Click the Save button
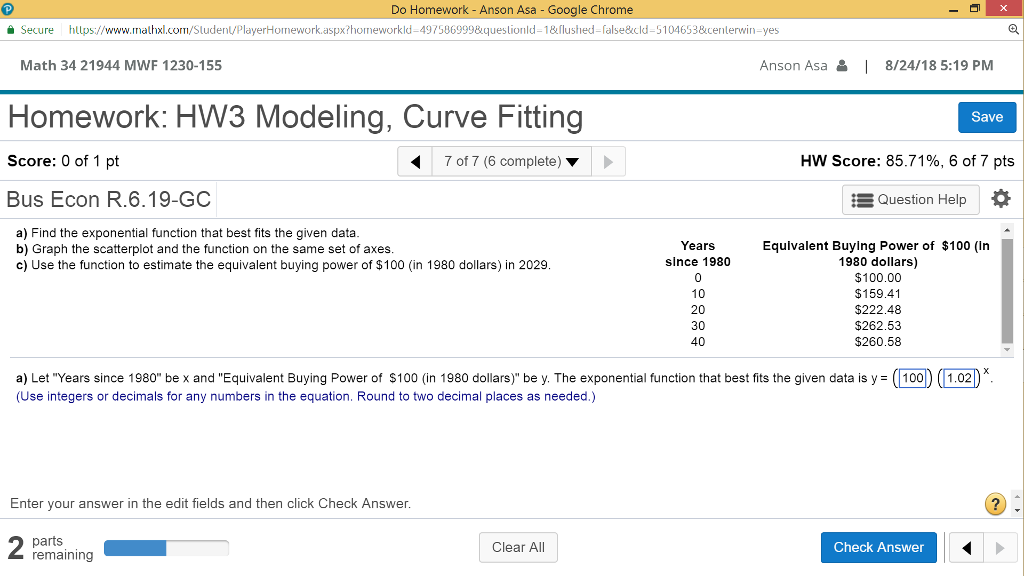This screenshot has height=576, width=1024. (987, 117)
